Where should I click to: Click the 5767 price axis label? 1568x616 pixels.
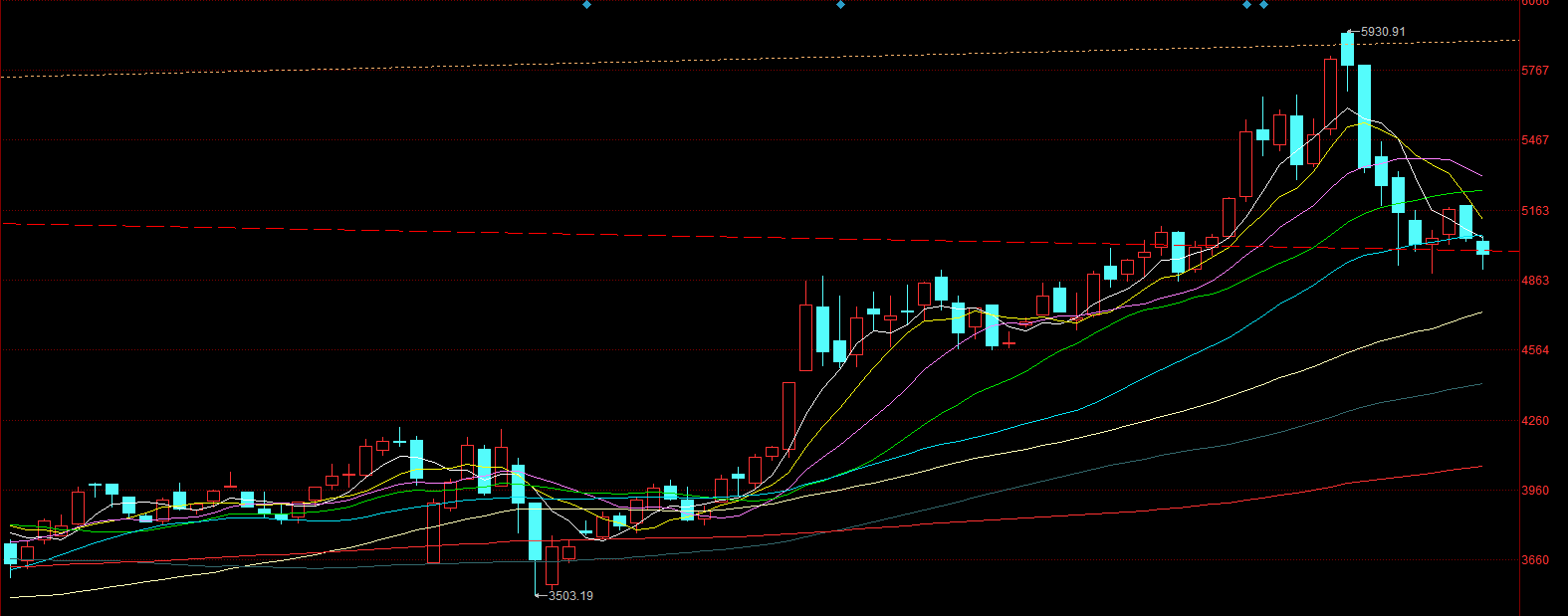click(1535, 71)
